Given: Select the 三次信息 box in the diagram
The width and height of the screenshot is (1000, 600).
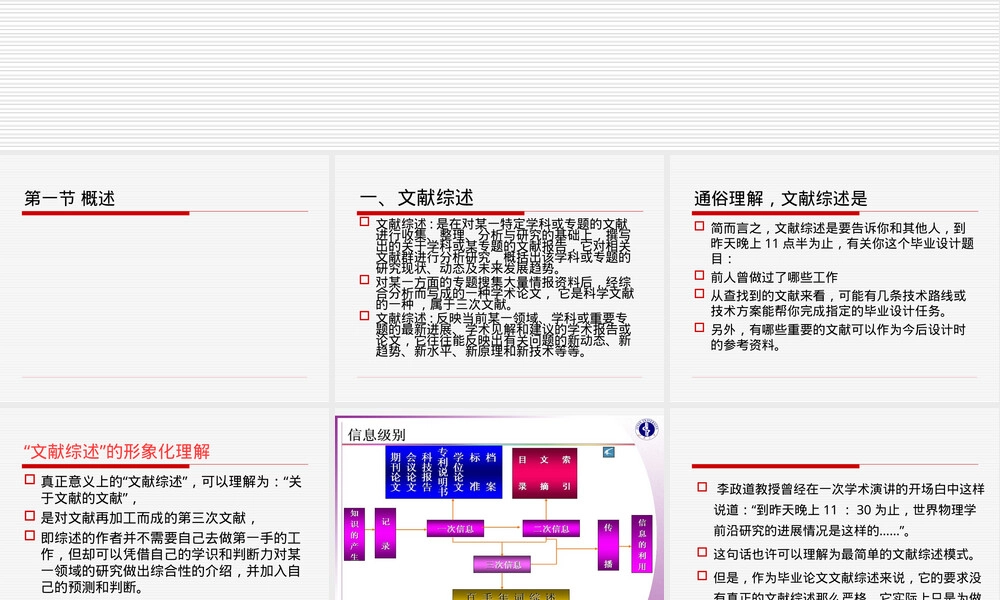Looking at the screenshot, I should (x=502, y=564).
